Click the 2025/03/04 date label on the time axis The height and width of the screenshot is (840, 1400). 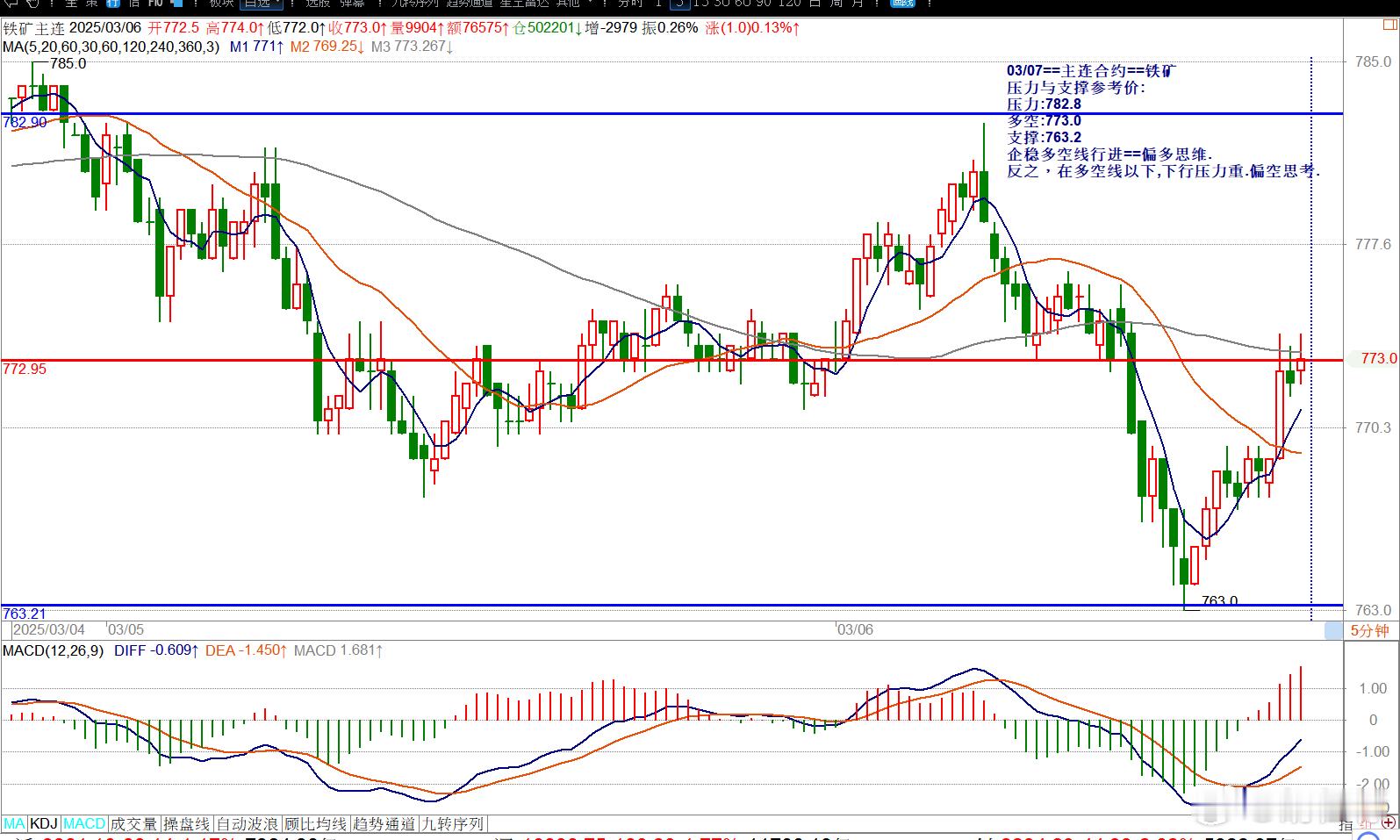(49, 629)
